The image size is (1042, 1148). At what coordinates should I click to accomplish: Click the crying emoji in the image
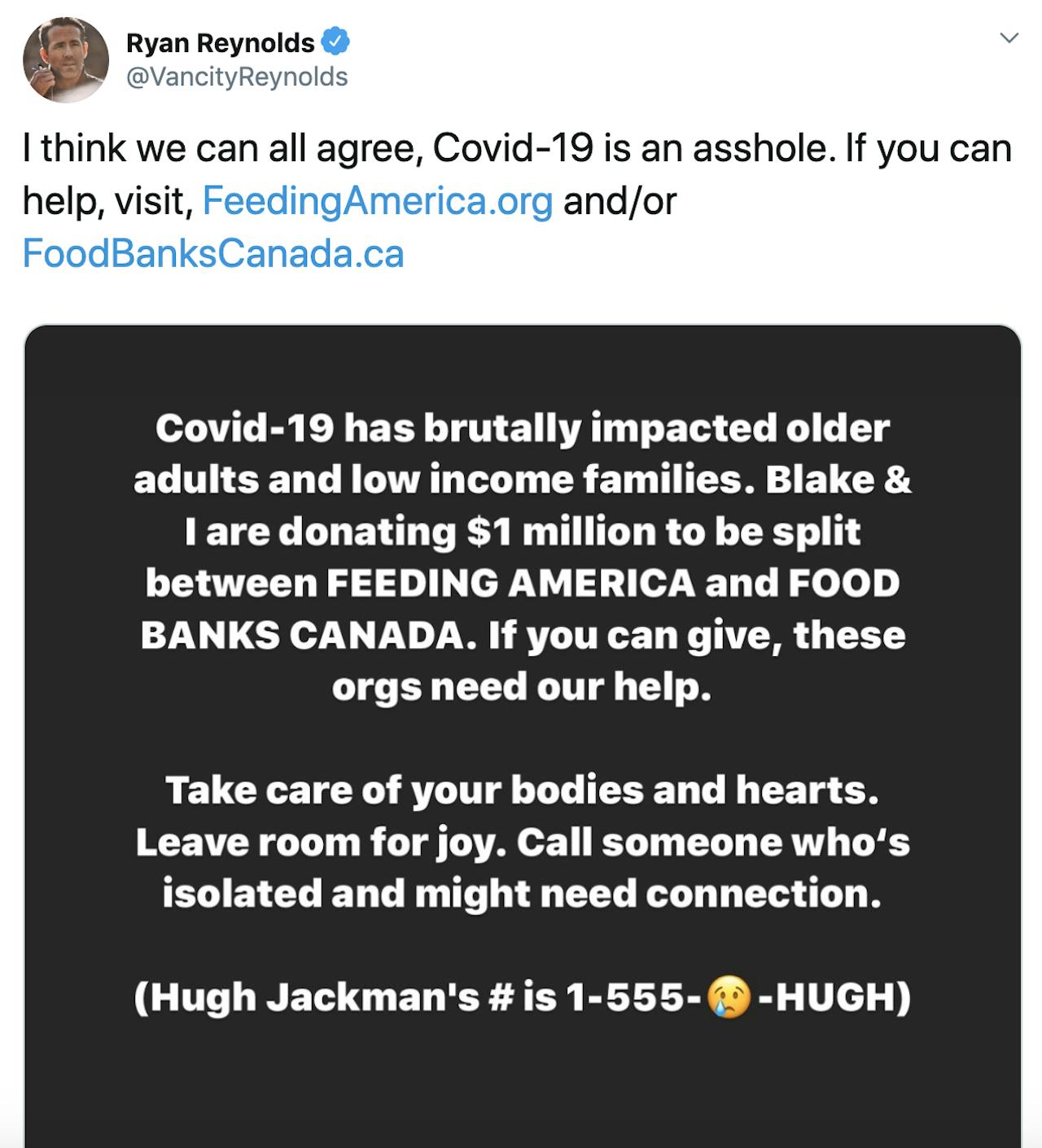point(729,997)
